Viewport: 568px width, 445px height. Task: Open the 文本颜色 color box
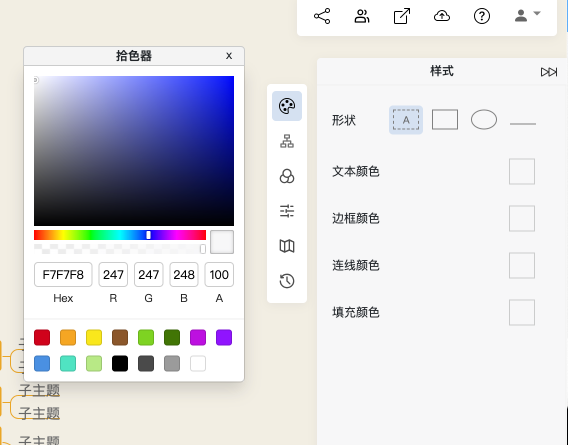522,171
